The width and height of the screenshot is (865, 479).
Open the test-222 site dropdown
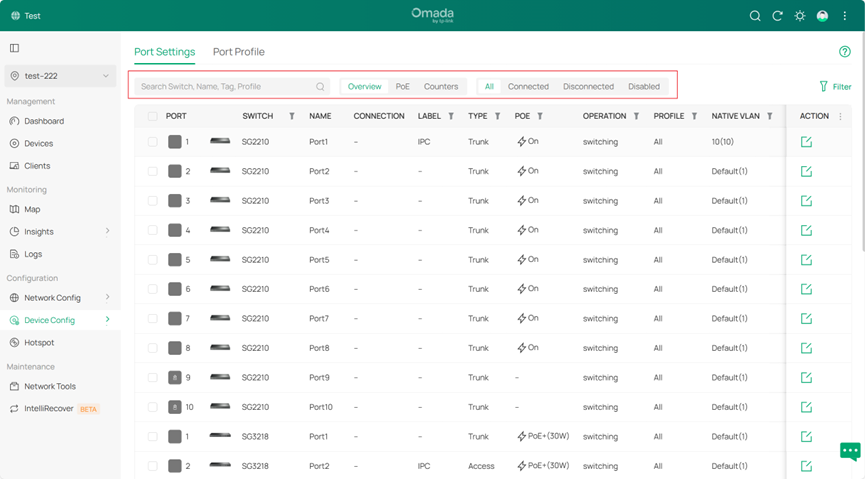60,76
